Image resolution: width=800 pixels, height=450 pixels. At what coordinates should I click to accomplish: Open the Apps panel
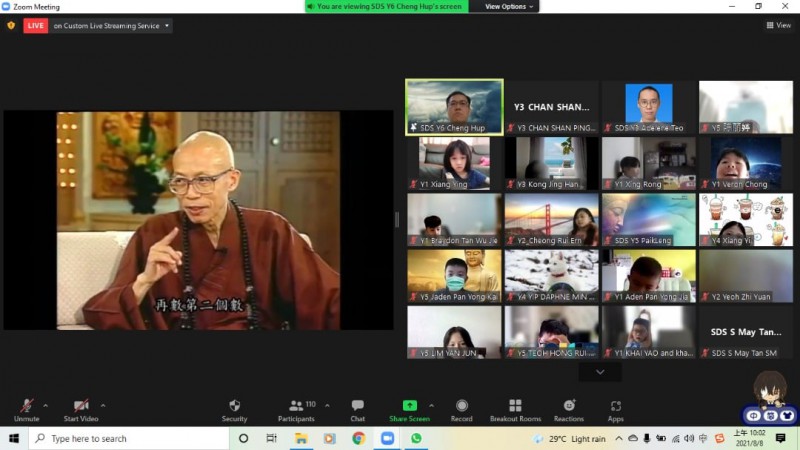[x=615, y=406]
